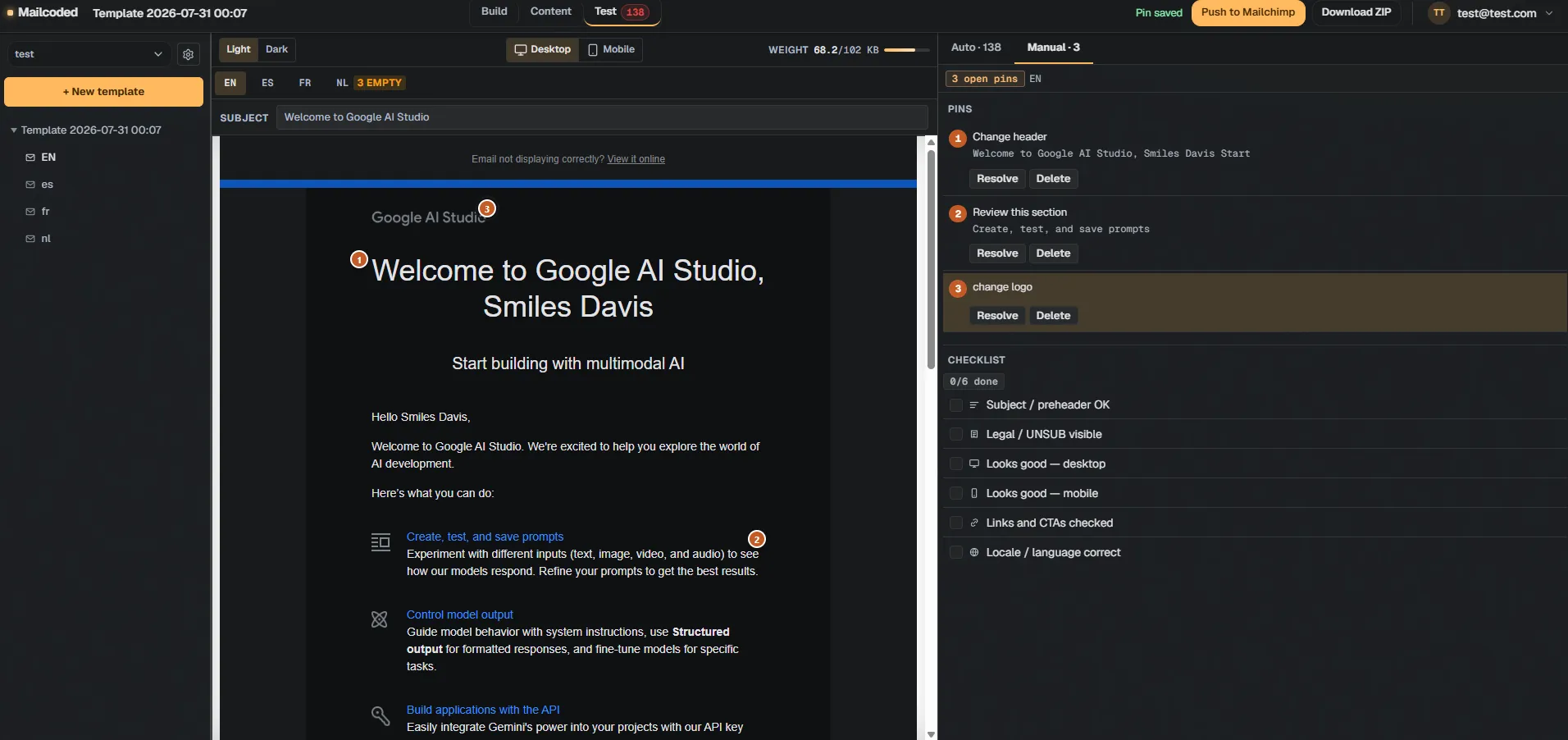Click the TT user avatar
The width and height of the screenshot is (1568, 740).
[x=1439, y=13]
